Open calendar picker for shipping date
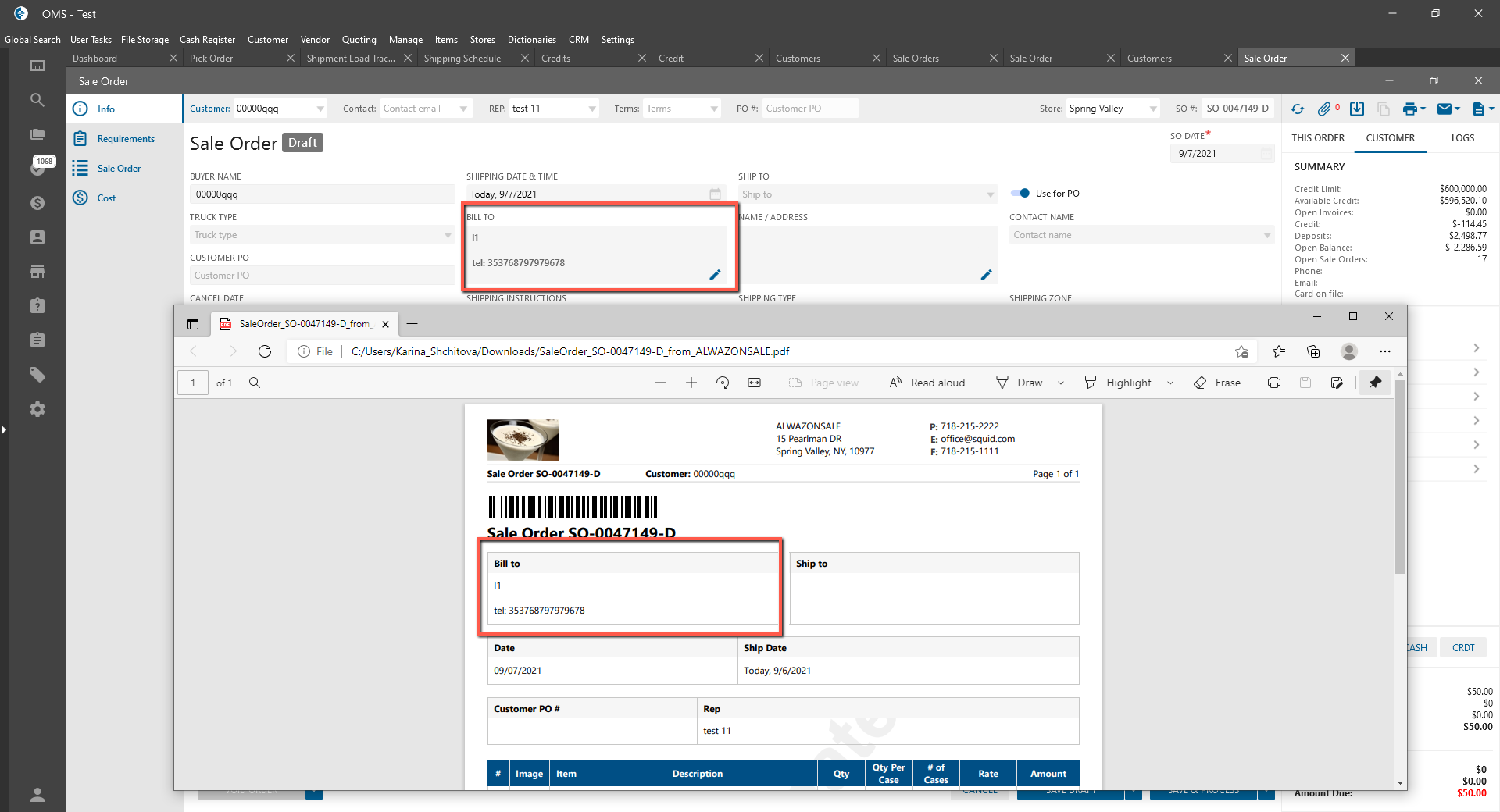This screenshot has height=812, width=1500. point(715,194)
